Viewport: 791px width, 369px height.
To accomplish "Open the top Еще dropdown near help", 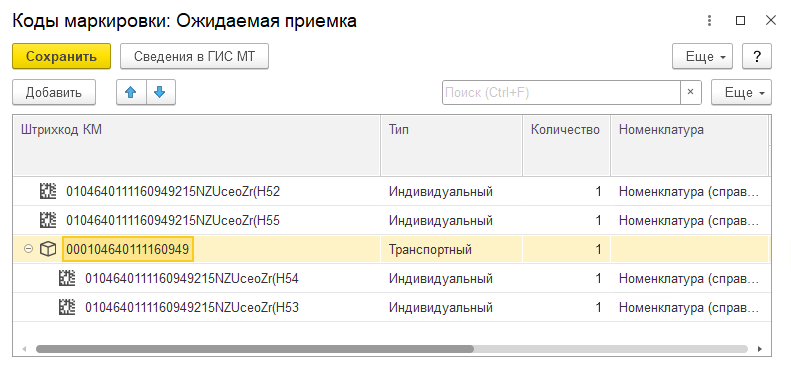I will point(703,56).
